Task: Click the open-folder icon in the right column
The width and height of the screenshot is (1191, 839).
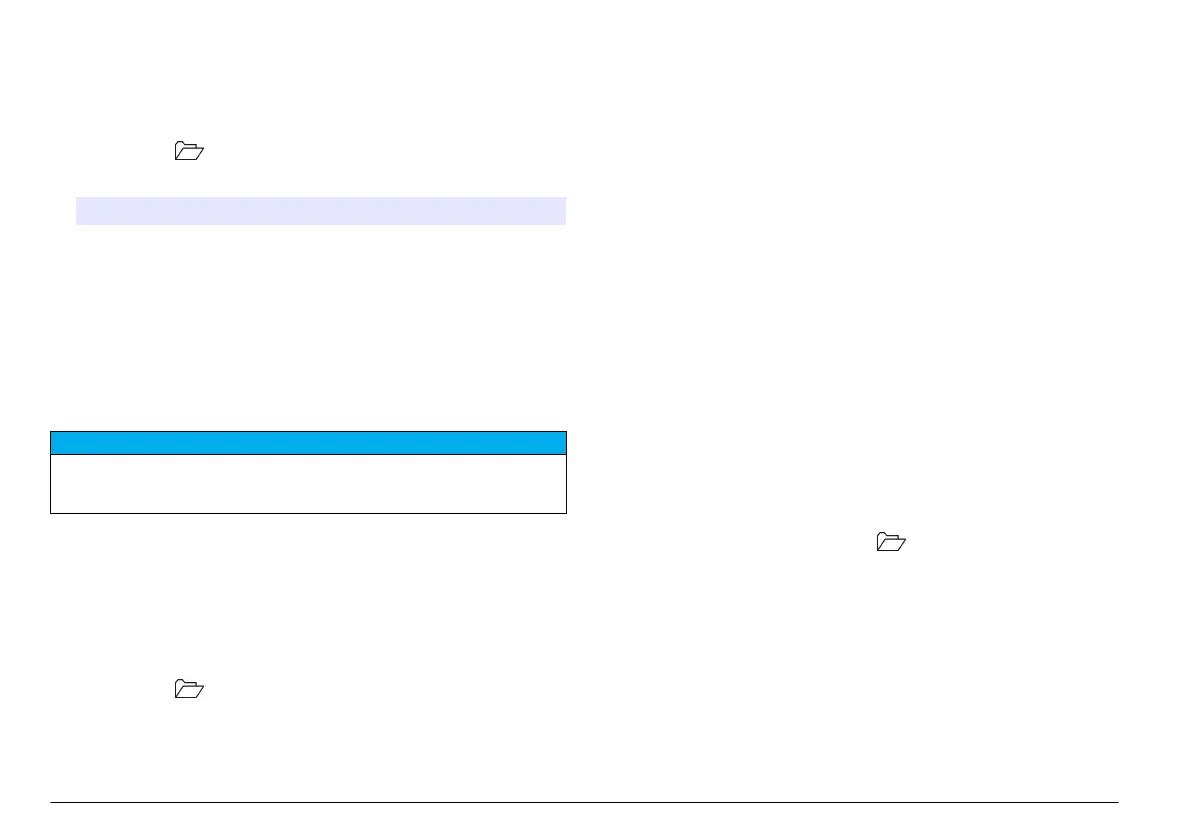Action: point(891,541)
